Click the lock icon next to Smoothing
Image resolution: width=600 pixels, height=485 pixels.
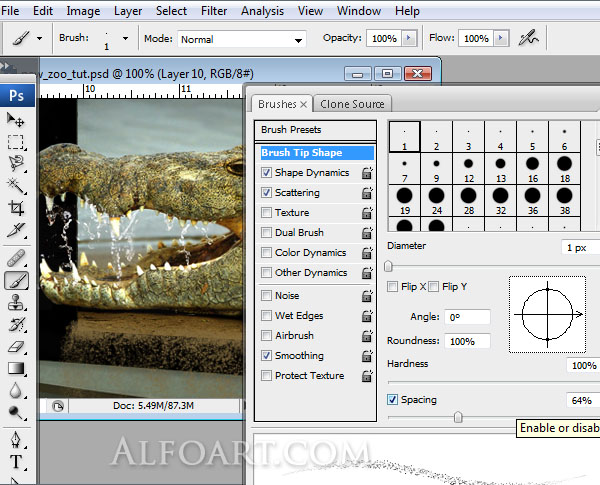pos(367,356)
